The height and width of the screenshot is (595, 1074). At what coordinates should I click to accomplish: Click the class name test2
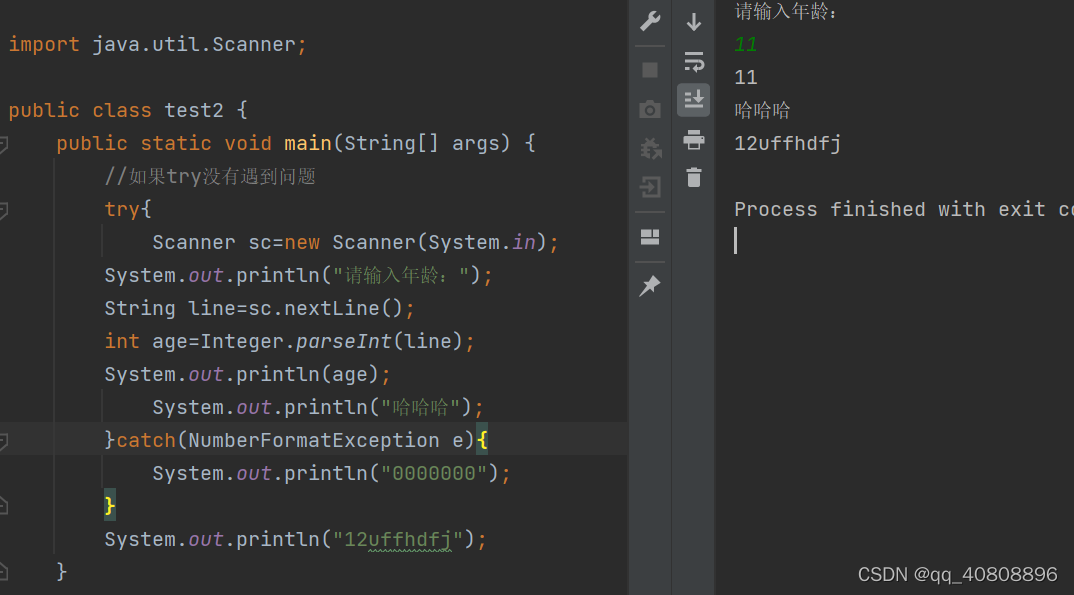pyautogui.click(x=194, y=110)
